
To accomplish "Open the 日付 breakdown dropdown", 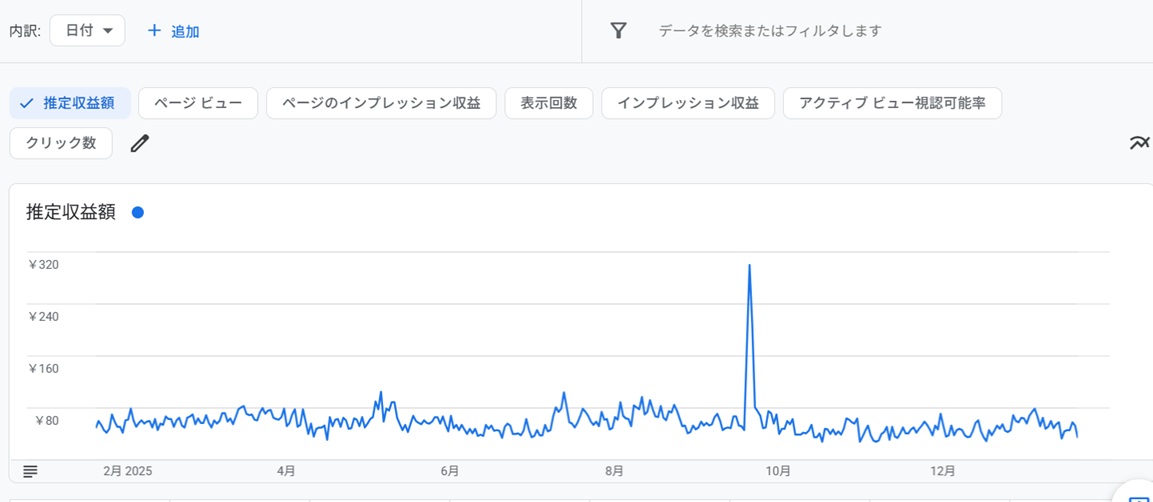I will pos(87,31).
